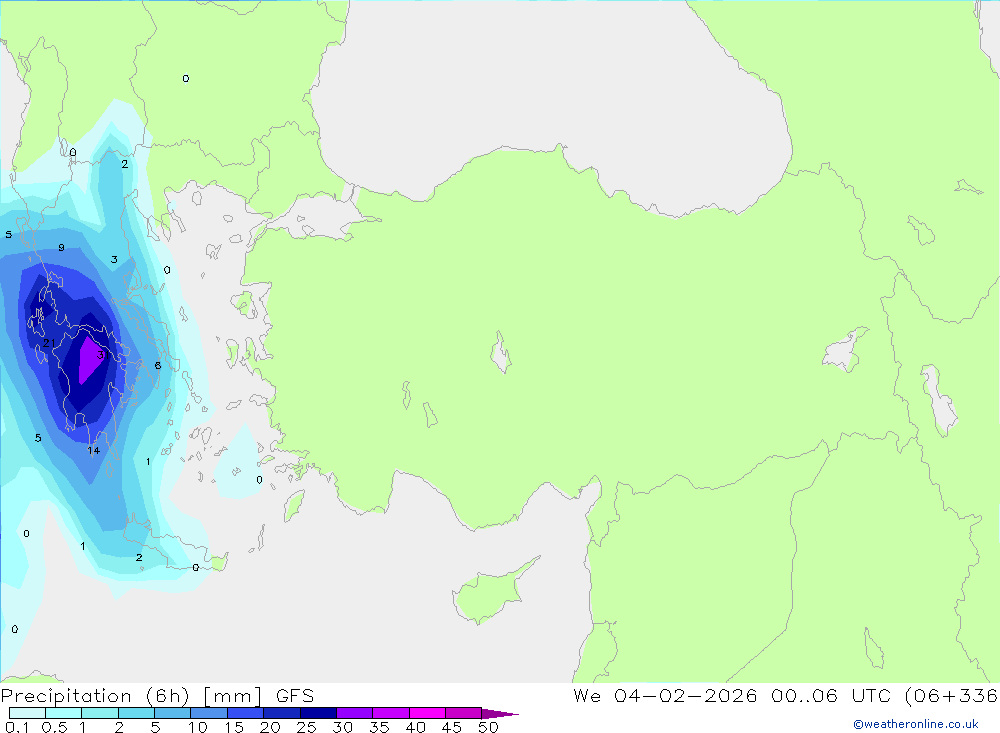Click the 0.1–0.5 mm legend color box
The height and width of the screenshot is (733, 1000).
point(27,713)
